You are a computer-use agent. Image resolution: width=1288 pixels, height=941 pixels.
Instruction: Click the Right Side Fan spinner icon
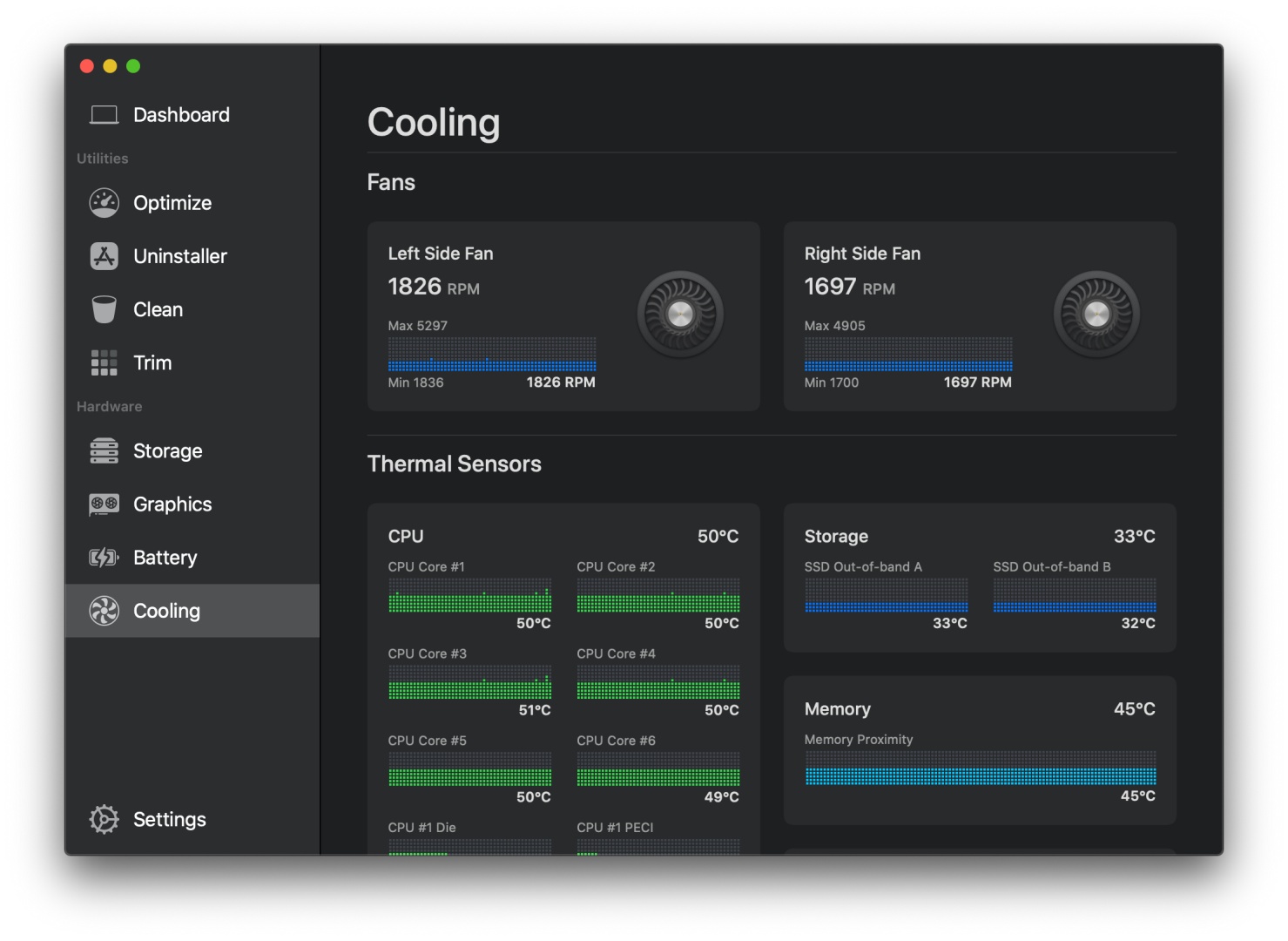(x=1096, y=315)
